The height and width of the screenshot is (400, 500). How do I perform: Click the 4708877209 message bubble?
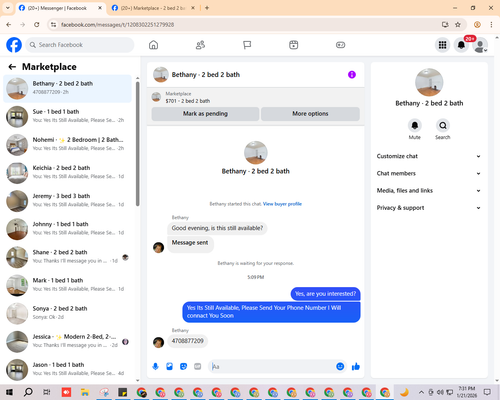[x=187, y=341]
